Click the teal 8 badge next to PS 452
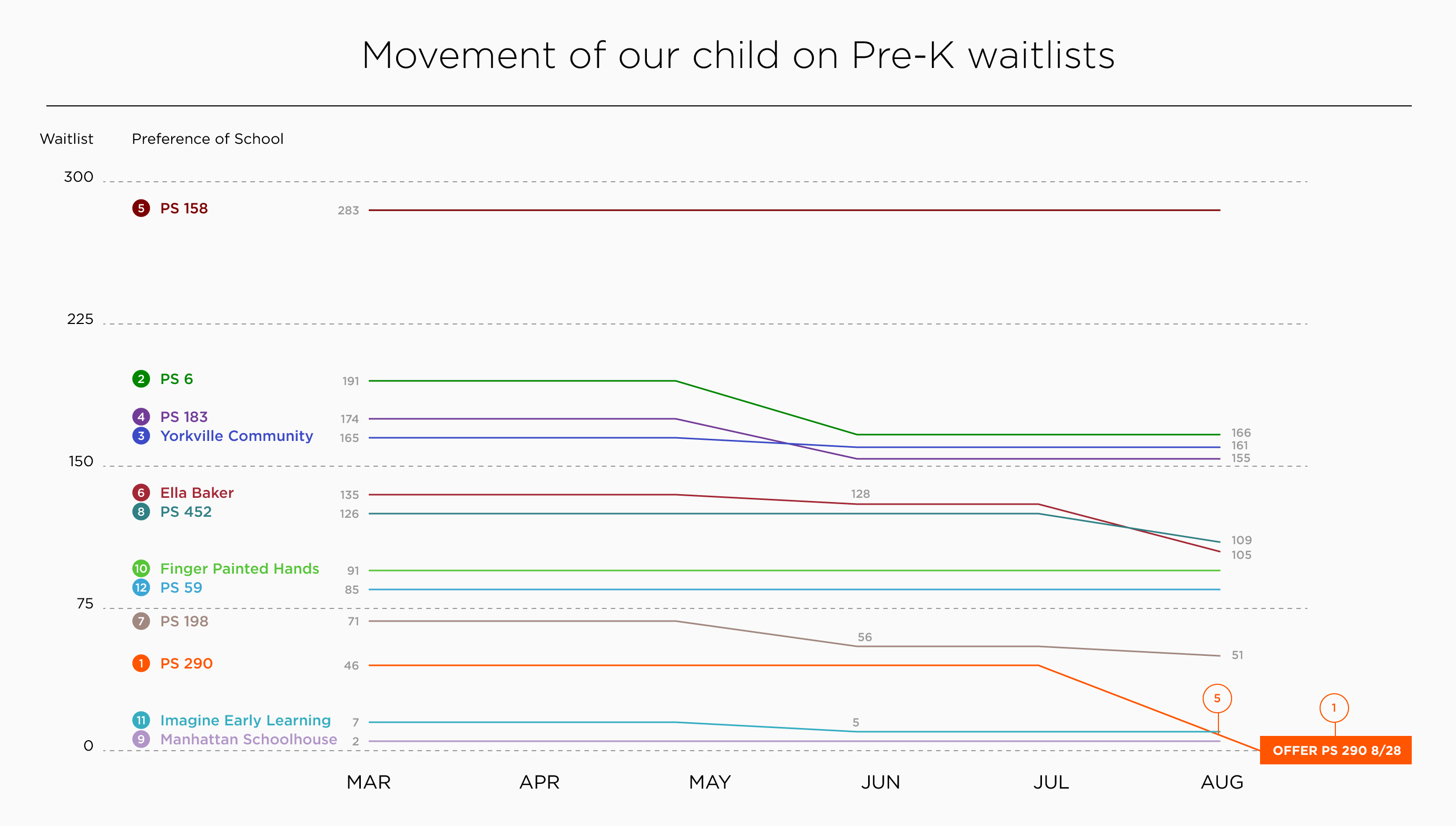Screen dimensions: 1456x826 141,512
